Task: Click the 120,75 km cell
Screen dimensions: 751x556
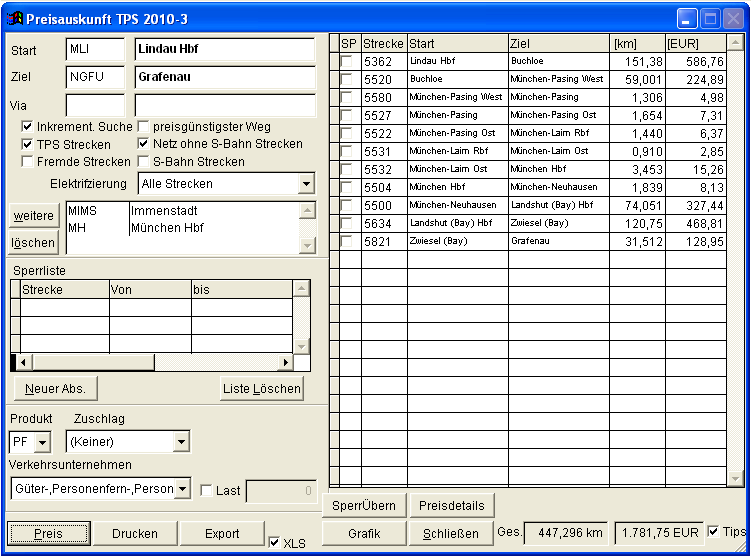Action: pyautogui.click(x=637, y=223)
